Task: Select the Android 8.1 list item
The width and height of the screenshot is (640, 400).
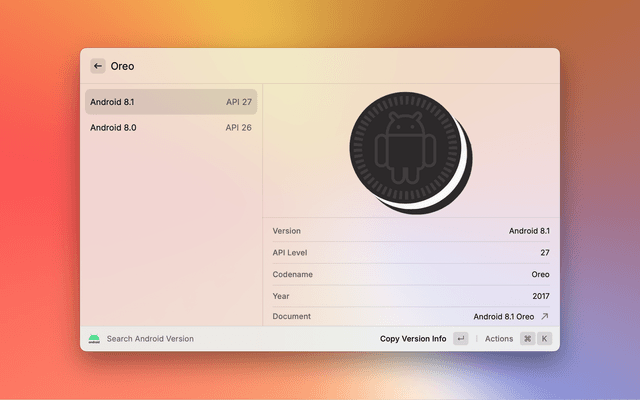Action: point(170,101)
